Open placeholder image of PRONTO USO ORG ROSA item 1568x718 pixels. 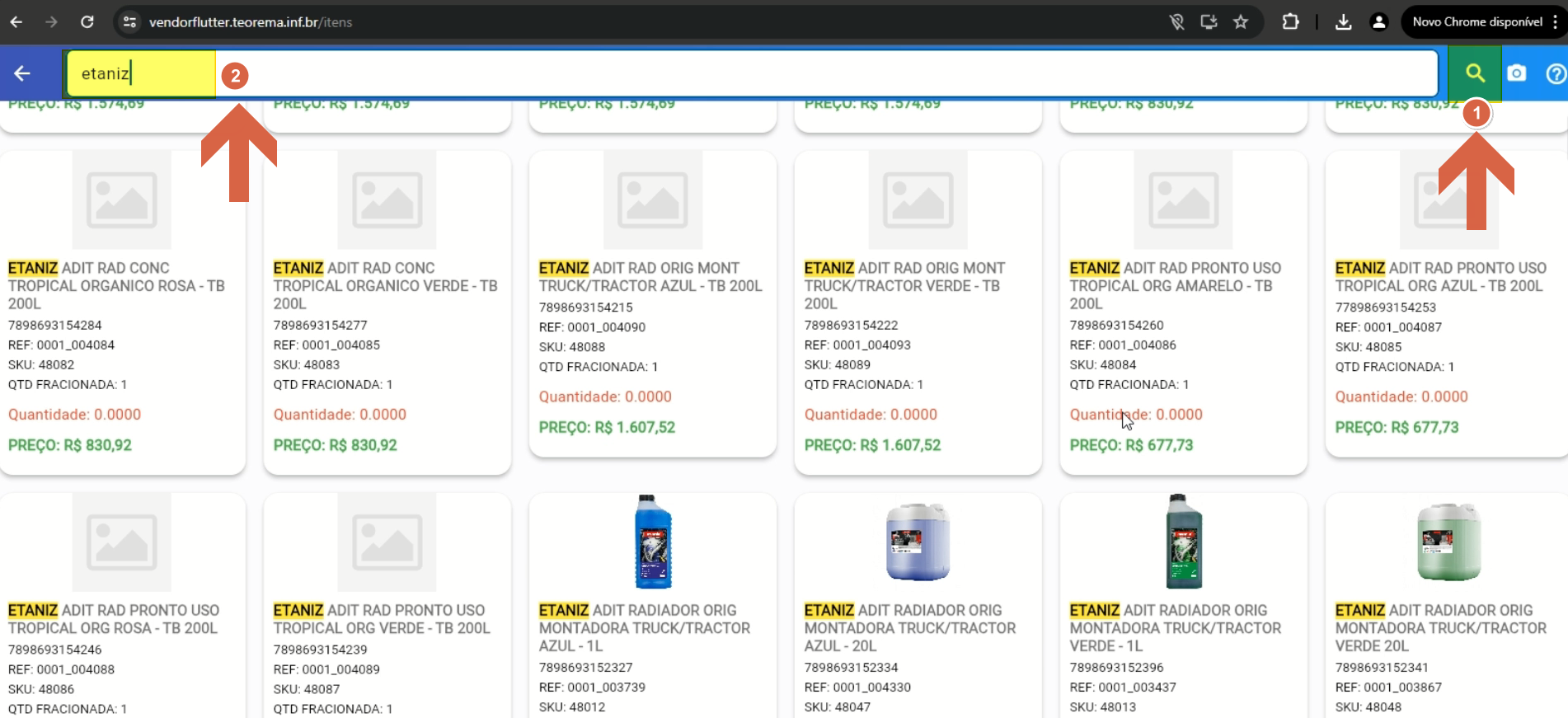(x=122, y=542)
